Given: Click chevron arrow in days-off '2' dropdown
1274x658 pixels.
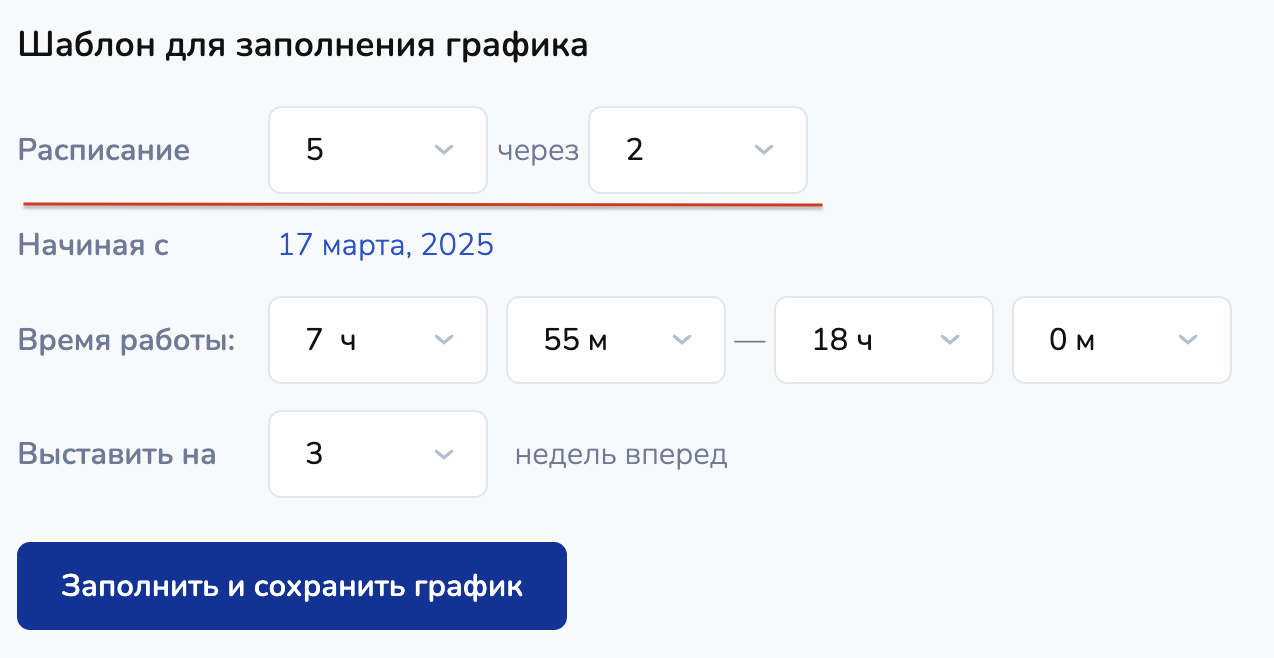Looking at the screenshot, I should (x=763, y=150).
